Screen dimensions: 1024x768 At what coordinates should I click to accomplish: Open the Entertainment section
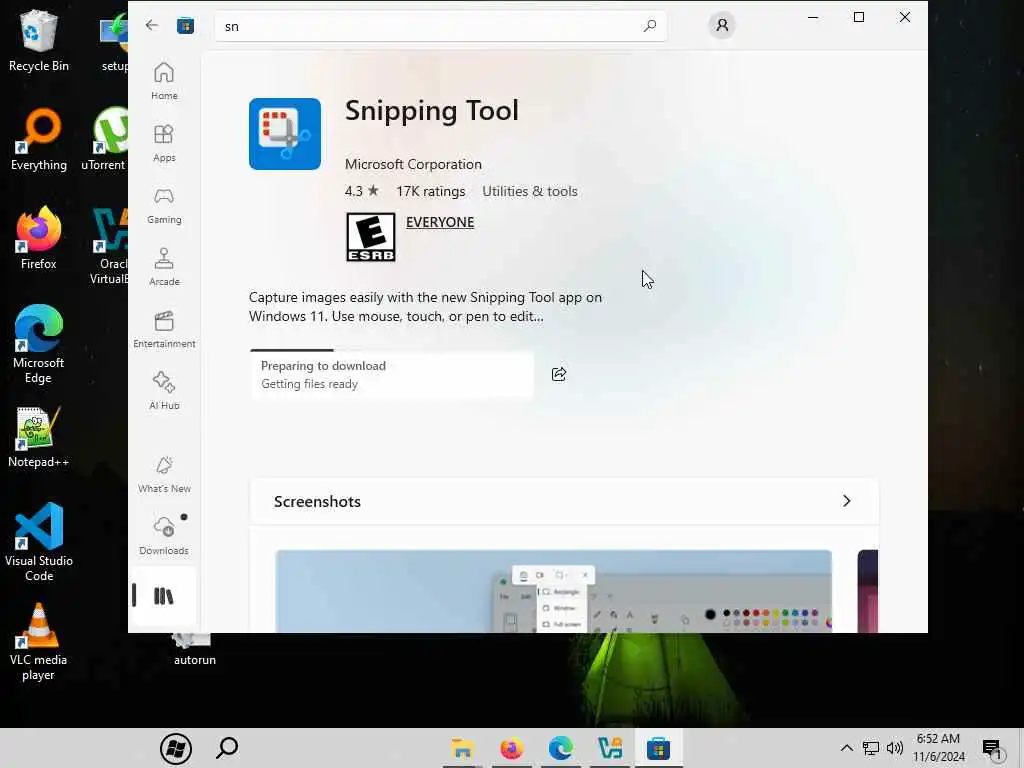164,329
